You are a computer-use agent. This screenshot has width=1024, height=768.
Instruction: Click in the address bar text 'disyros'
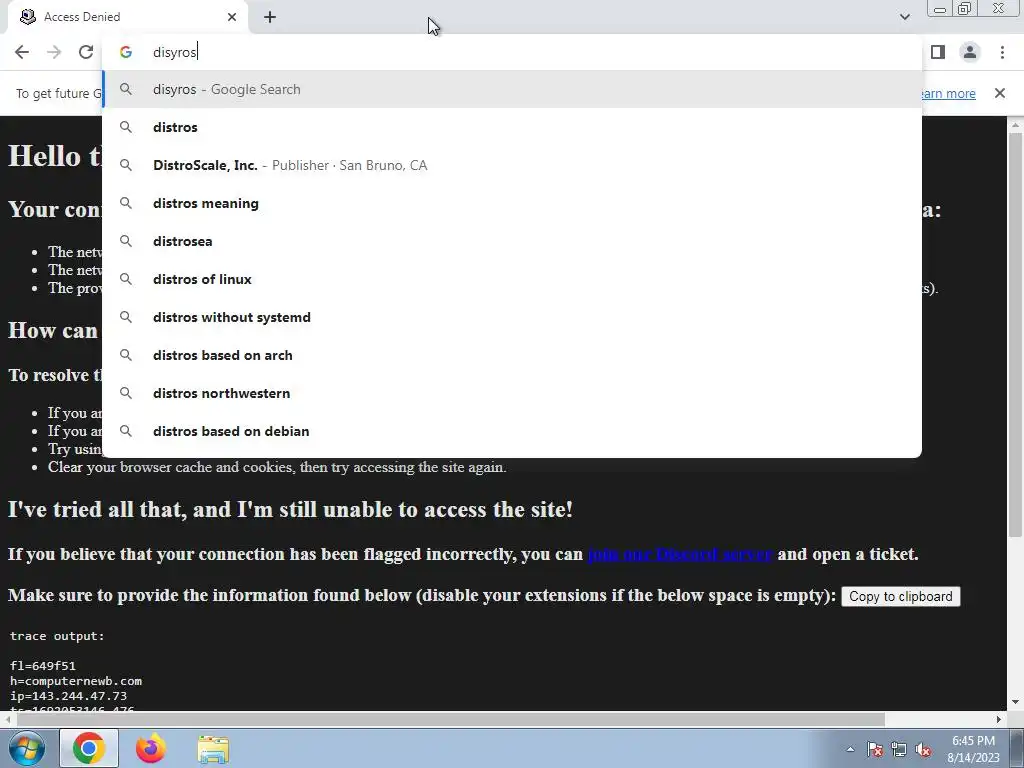click(174, 52)
